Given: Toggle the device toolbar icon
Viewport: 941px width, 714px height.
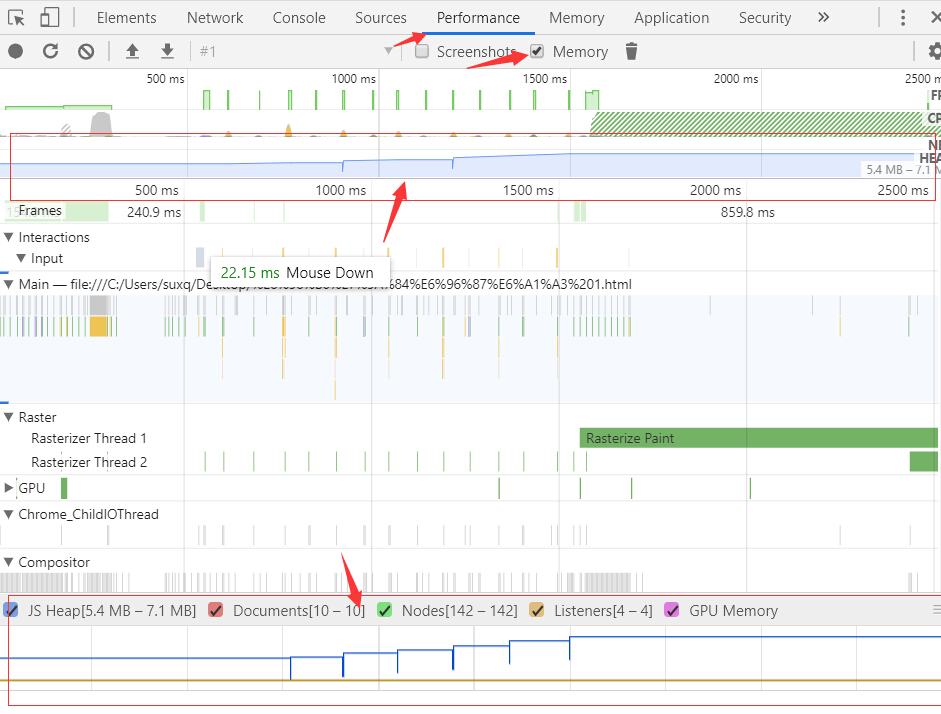Looking at the screenshot, I should click(49, 17).
